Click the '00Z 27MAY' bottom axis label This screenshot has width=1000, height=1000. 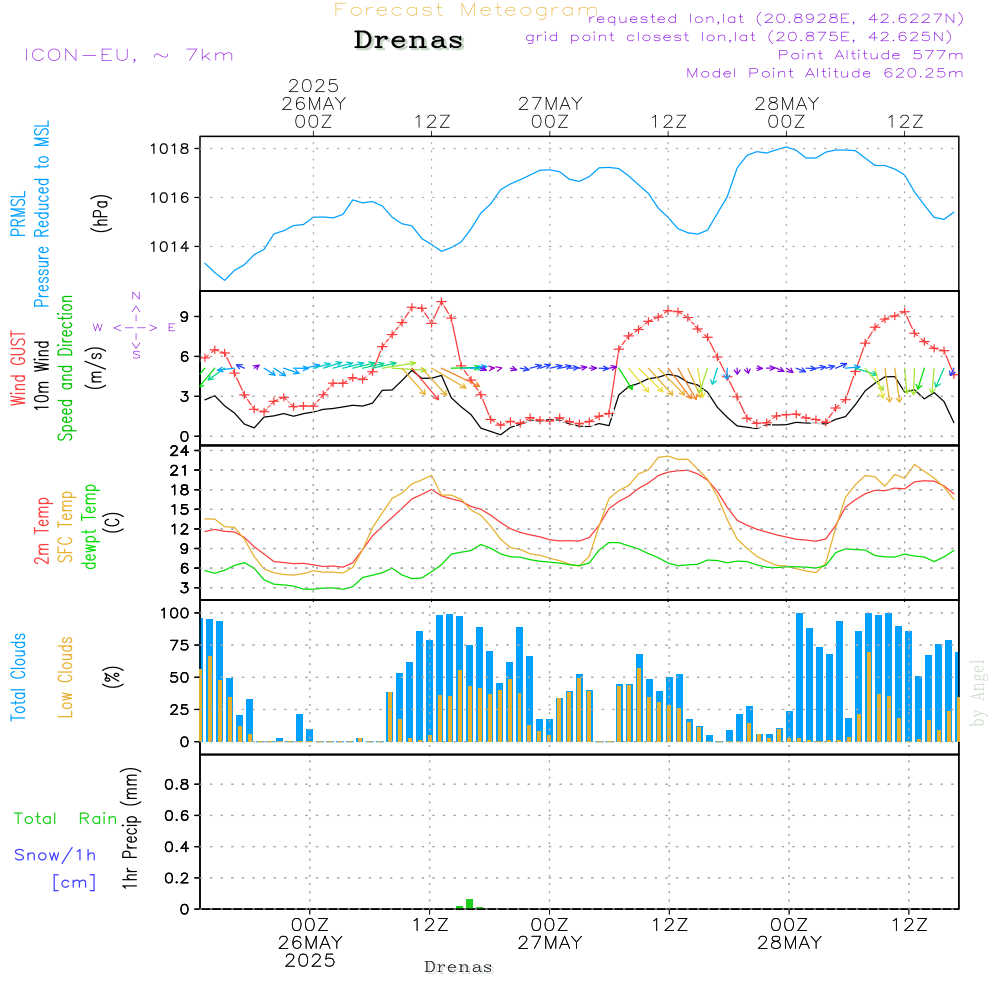pos(550,934)
